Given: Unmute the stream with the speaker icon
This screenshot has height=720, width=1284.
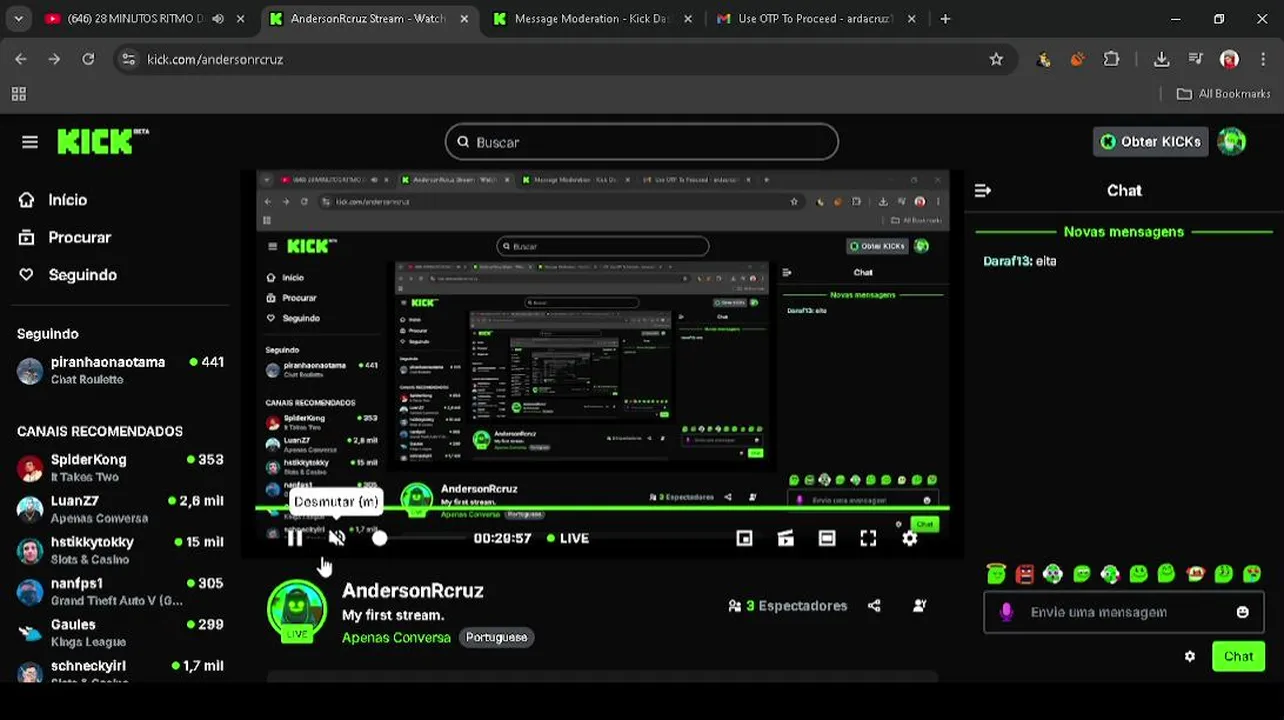Looking at the screenshot, I should pos(337,538).
